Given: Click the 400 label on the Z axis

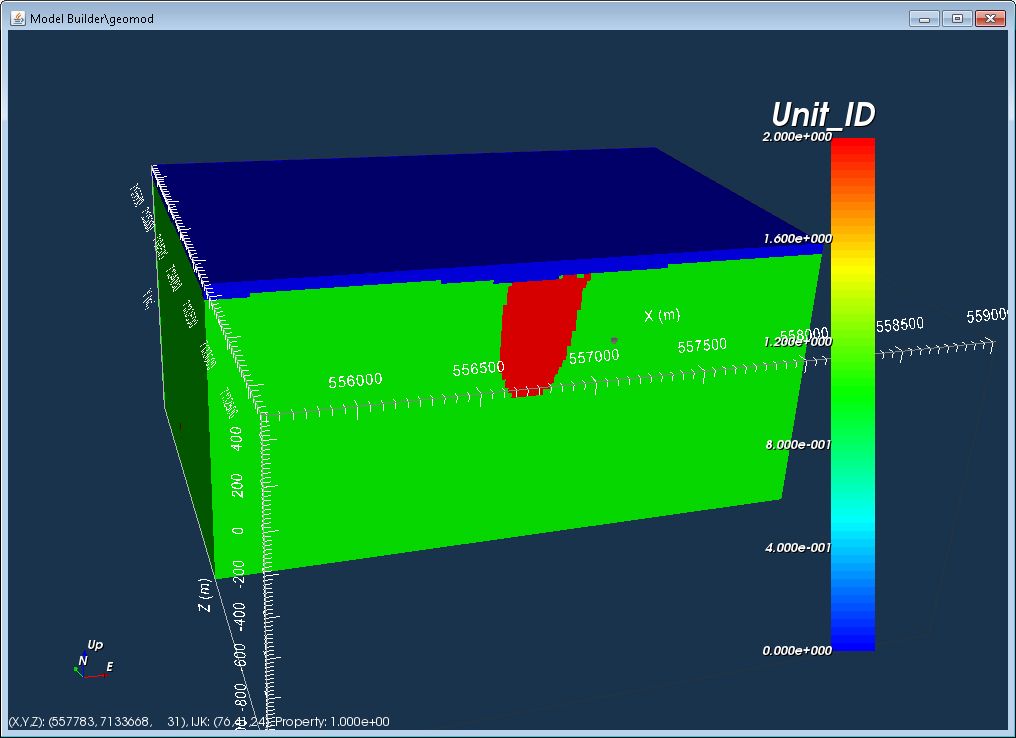Looking at the screenshot, I should (x=237, y=439).
